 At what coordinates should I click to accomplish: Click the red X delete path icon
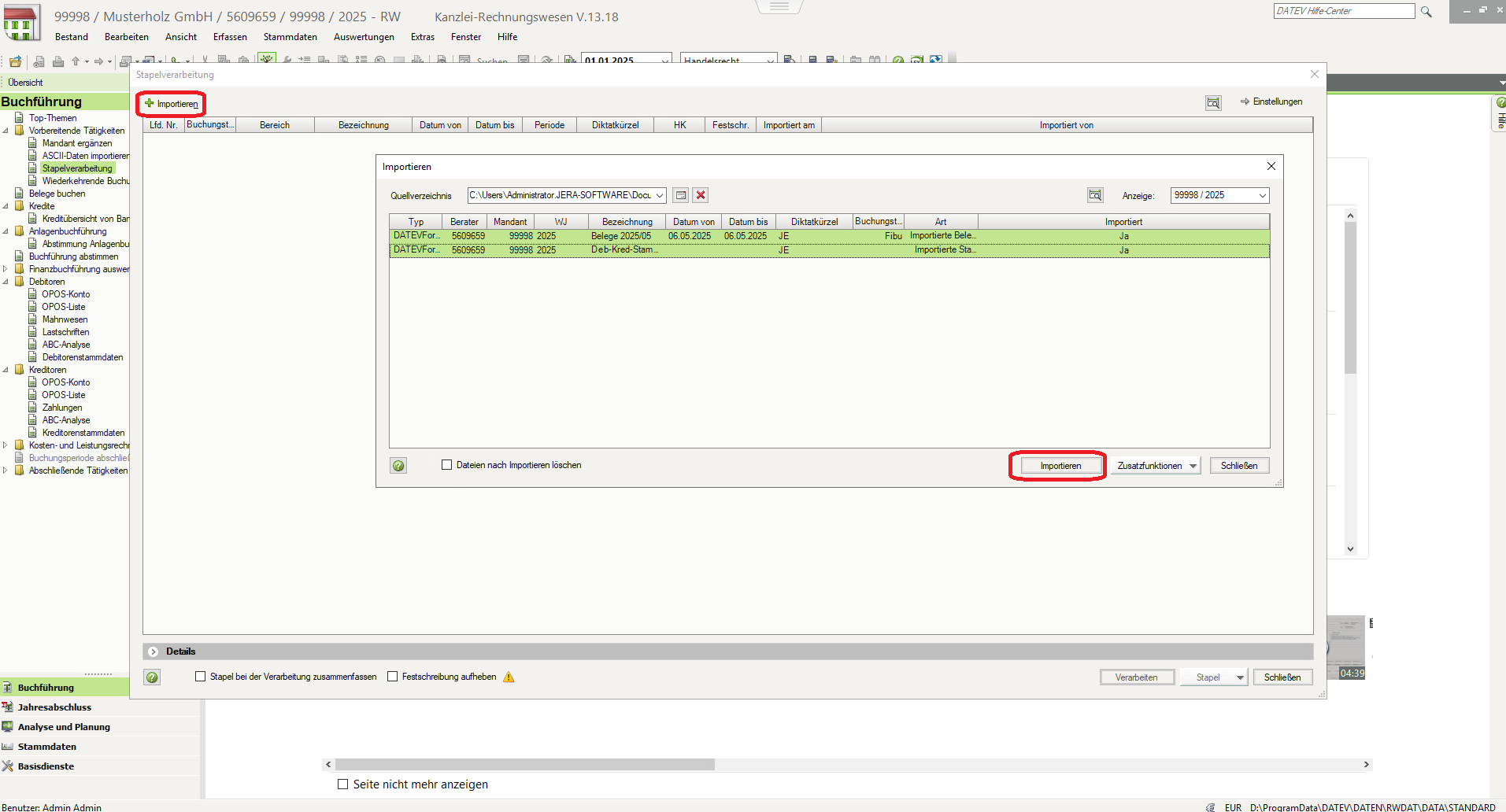coord(701,195)
